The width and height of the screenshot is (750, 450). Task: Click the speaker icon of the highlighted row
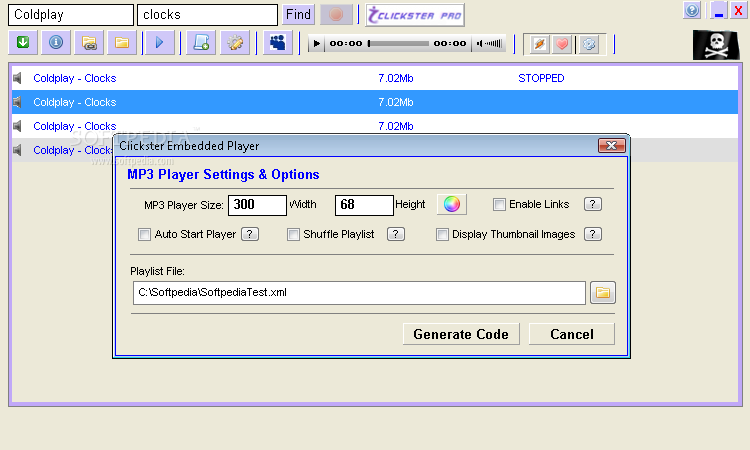click(x=17, y=102)
